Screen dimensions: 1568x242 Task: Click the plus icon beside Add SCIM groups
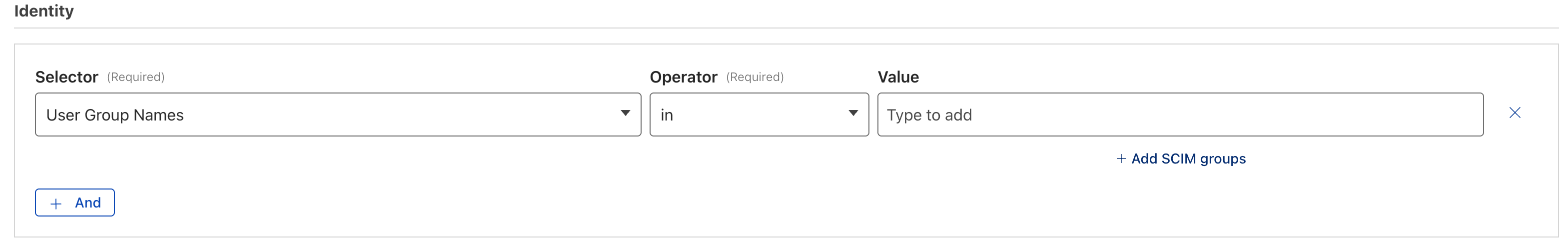coord(1121,158)
